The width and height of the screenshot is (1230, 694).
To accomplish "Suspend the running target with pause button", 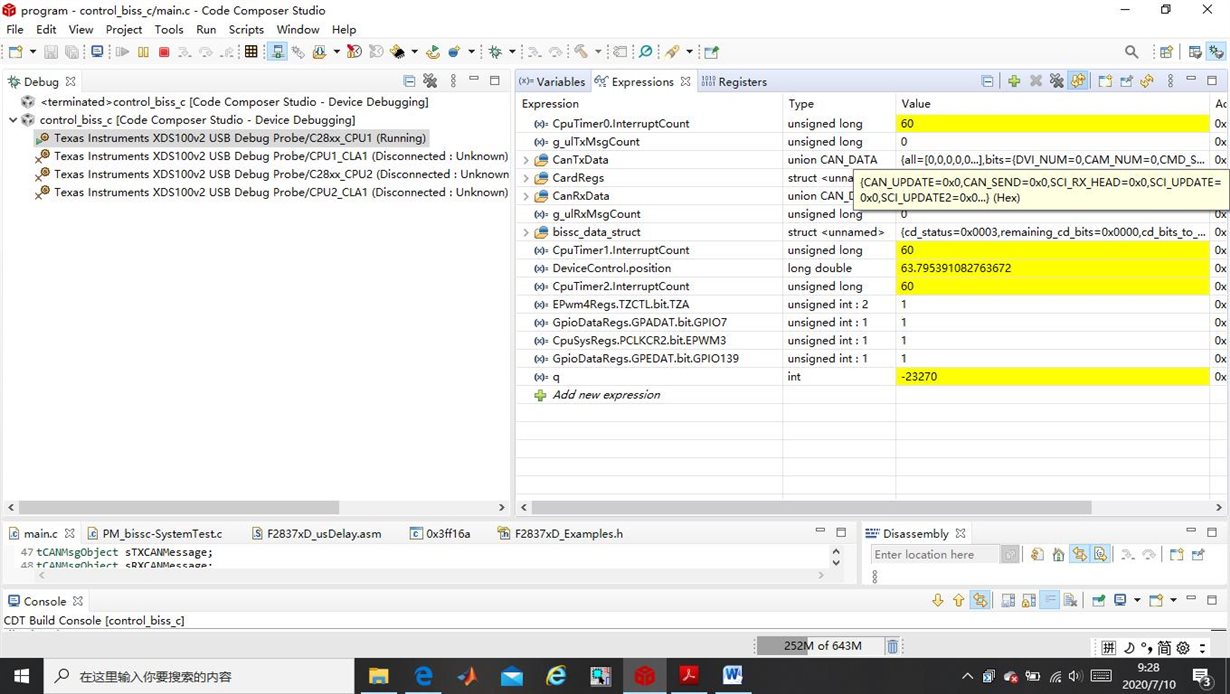I will click(144, 52).
